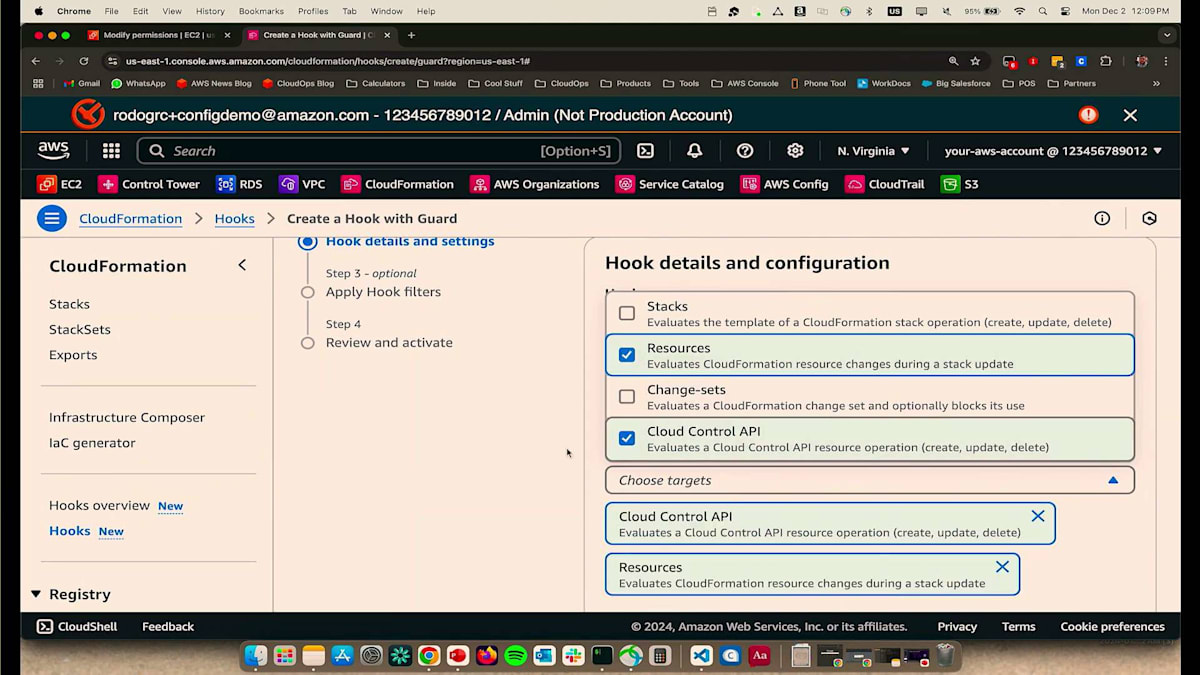Screen dimensions: 1200x675
Task: Select Apply Hook filters step
Action: (383, 292)
